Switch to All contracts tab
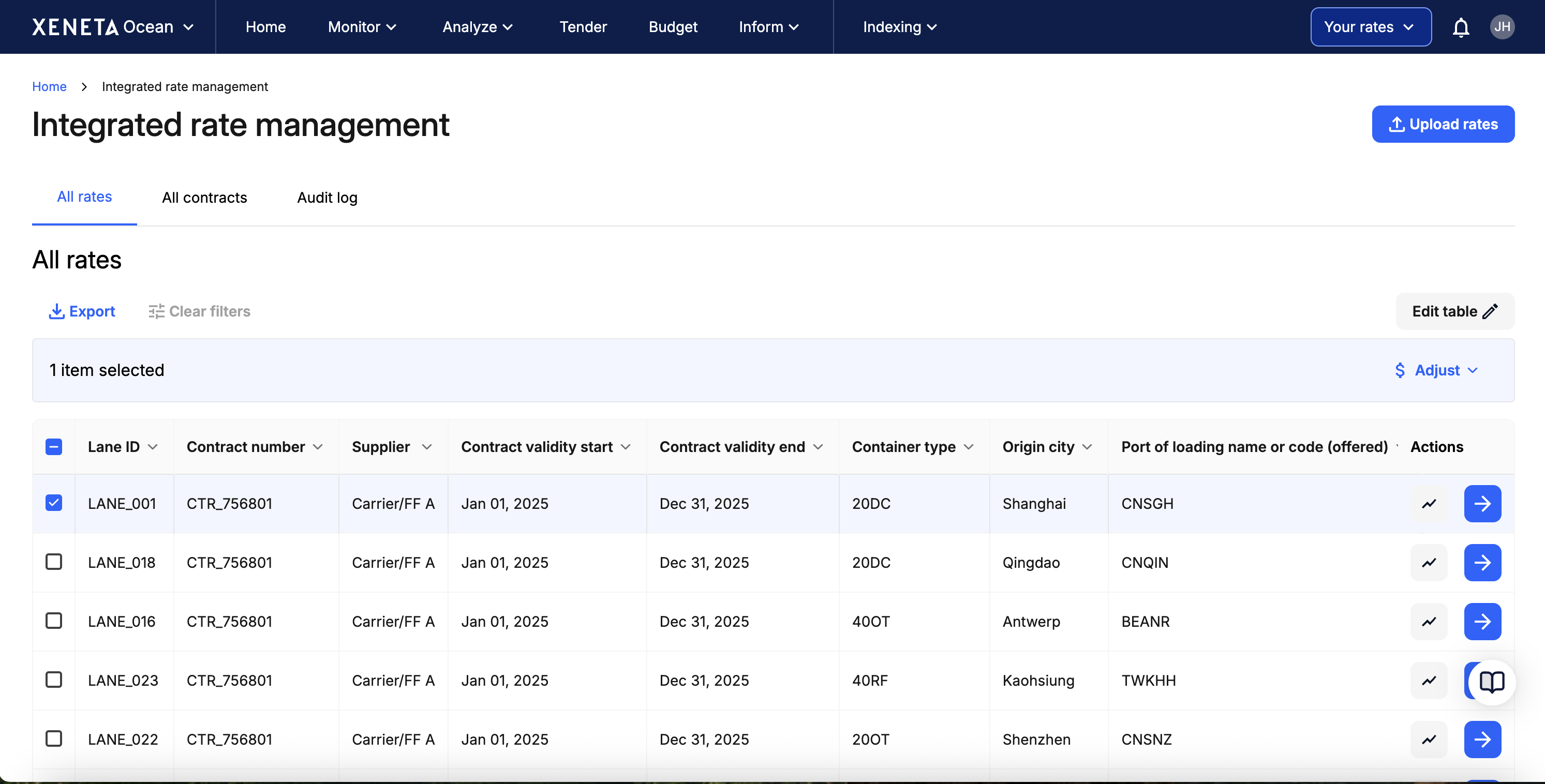Screen dimensions: 1545x784 [204, 197]
